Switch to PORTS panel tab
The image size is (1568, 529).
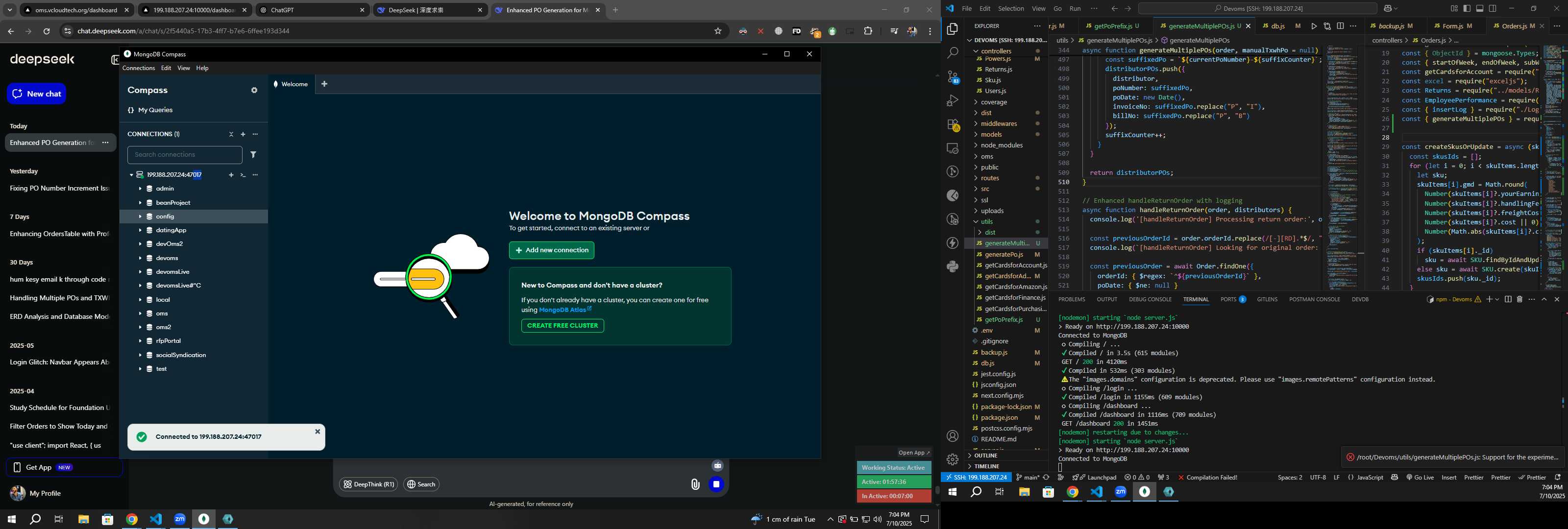point(1233,299)
